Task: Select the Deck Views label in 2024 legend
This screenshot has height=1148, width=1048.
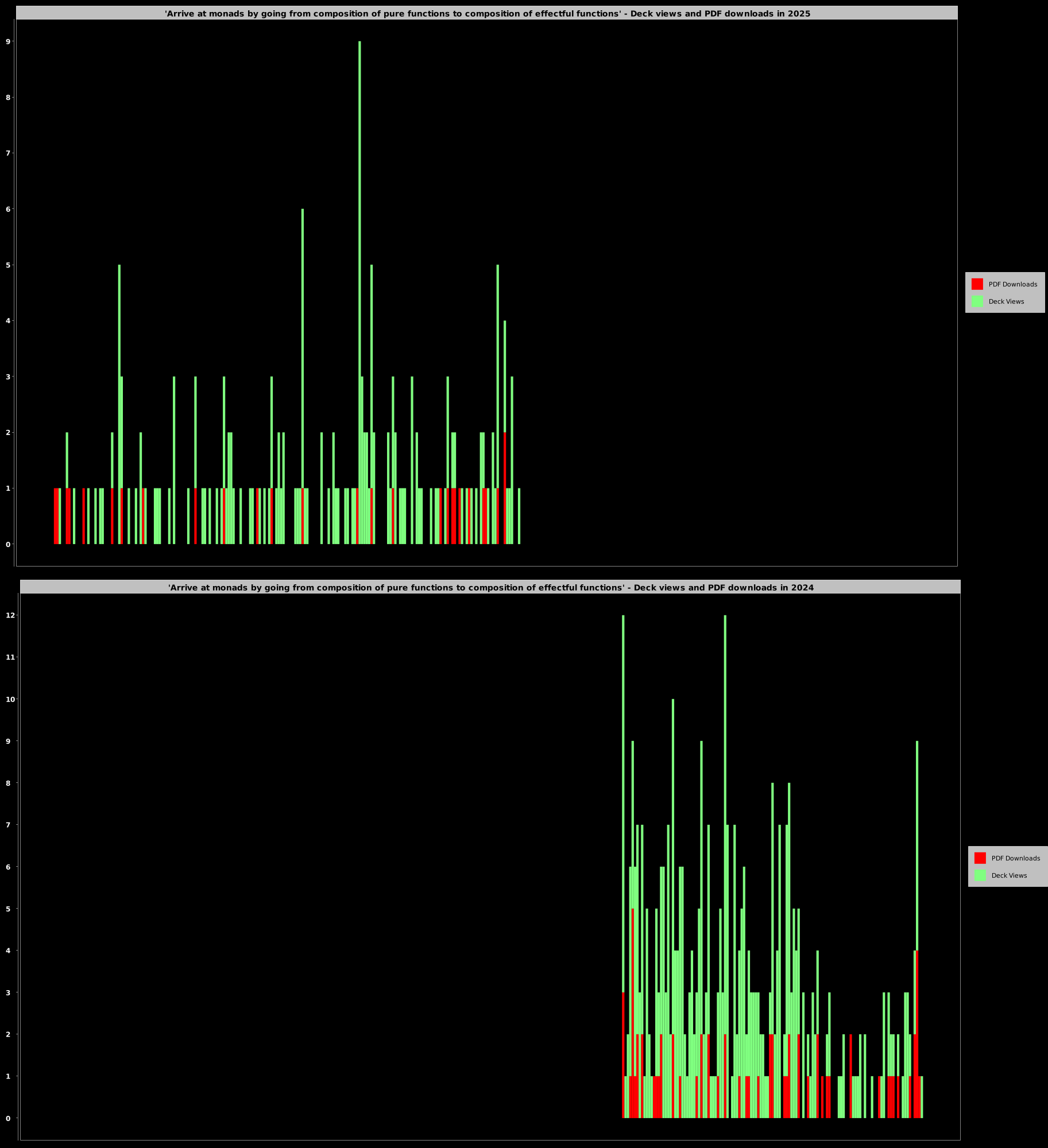Action: tap(1009, 875)
